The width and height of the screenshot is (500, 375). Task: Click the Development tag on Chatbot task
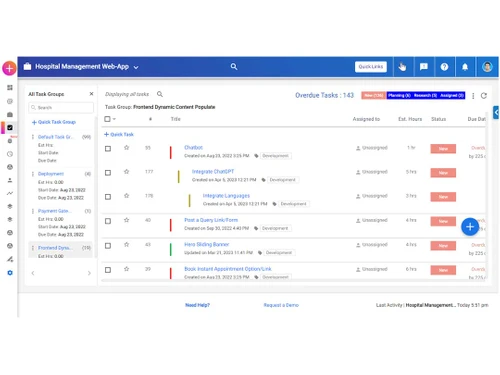pyautogui.click(x=275, y=156)
